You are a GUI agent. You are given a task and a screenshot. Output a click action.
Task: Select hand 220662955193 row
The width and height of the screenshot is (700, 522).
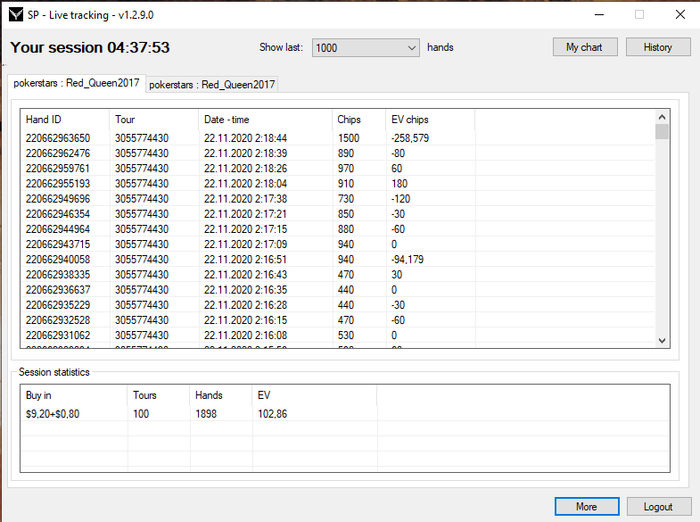pos(338,184)
